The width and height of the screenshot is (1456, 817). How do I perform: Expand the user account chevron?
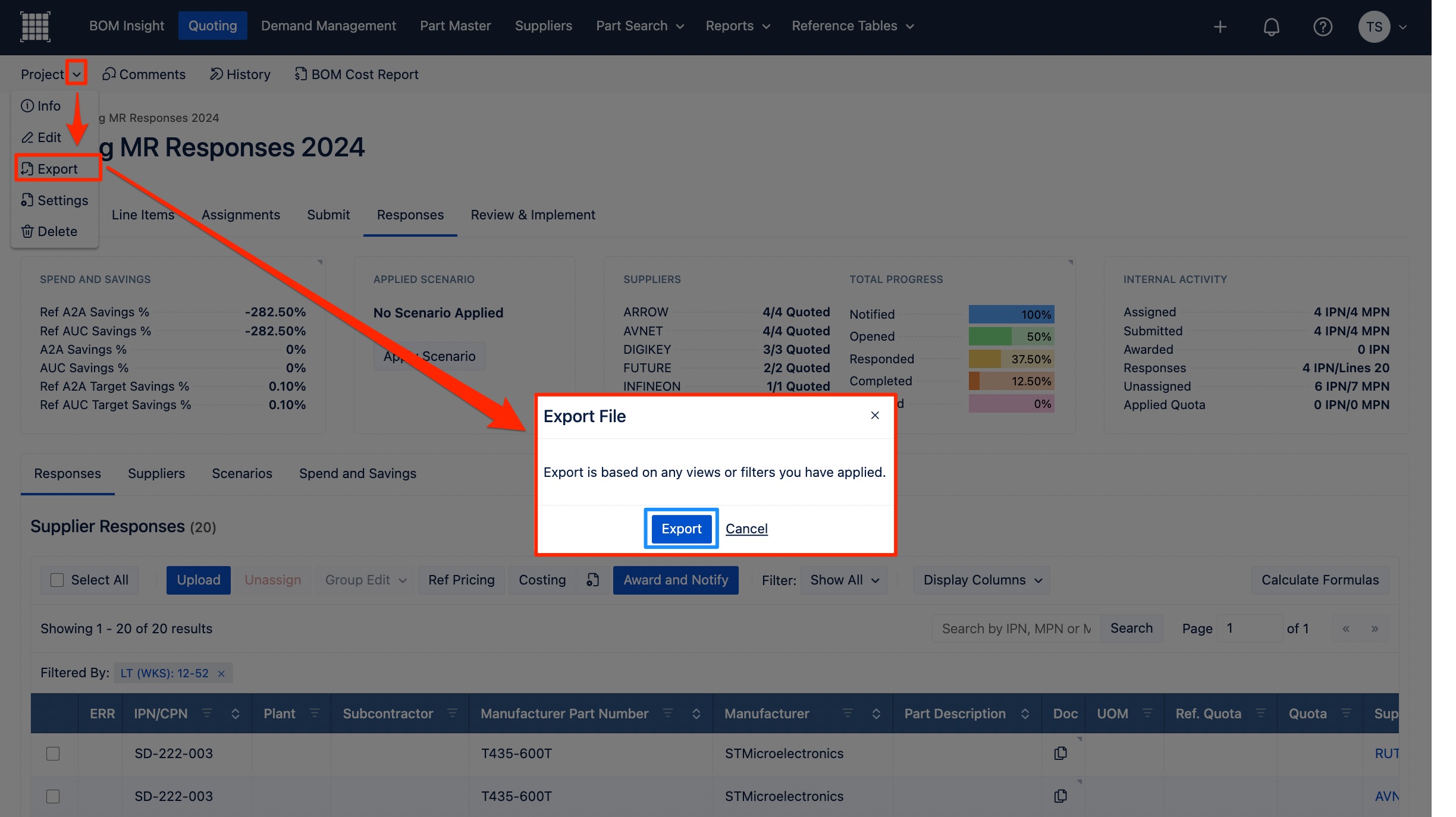1403,27
